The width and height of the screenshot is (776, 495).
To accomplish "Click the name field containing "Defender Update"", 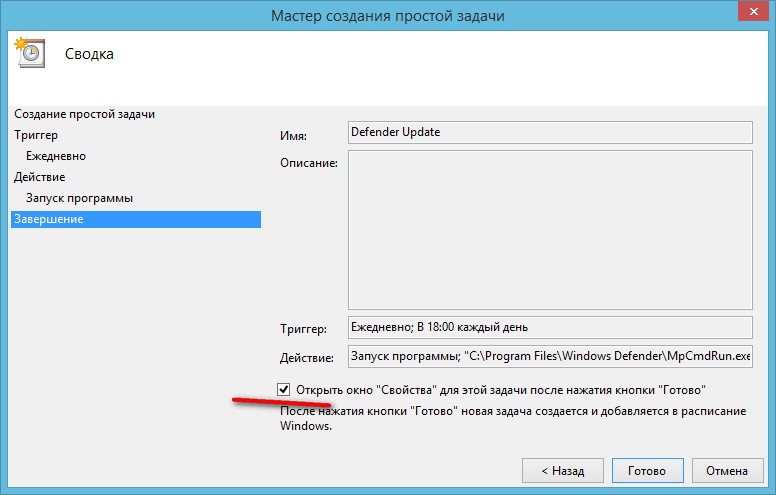I will (549, 132).
